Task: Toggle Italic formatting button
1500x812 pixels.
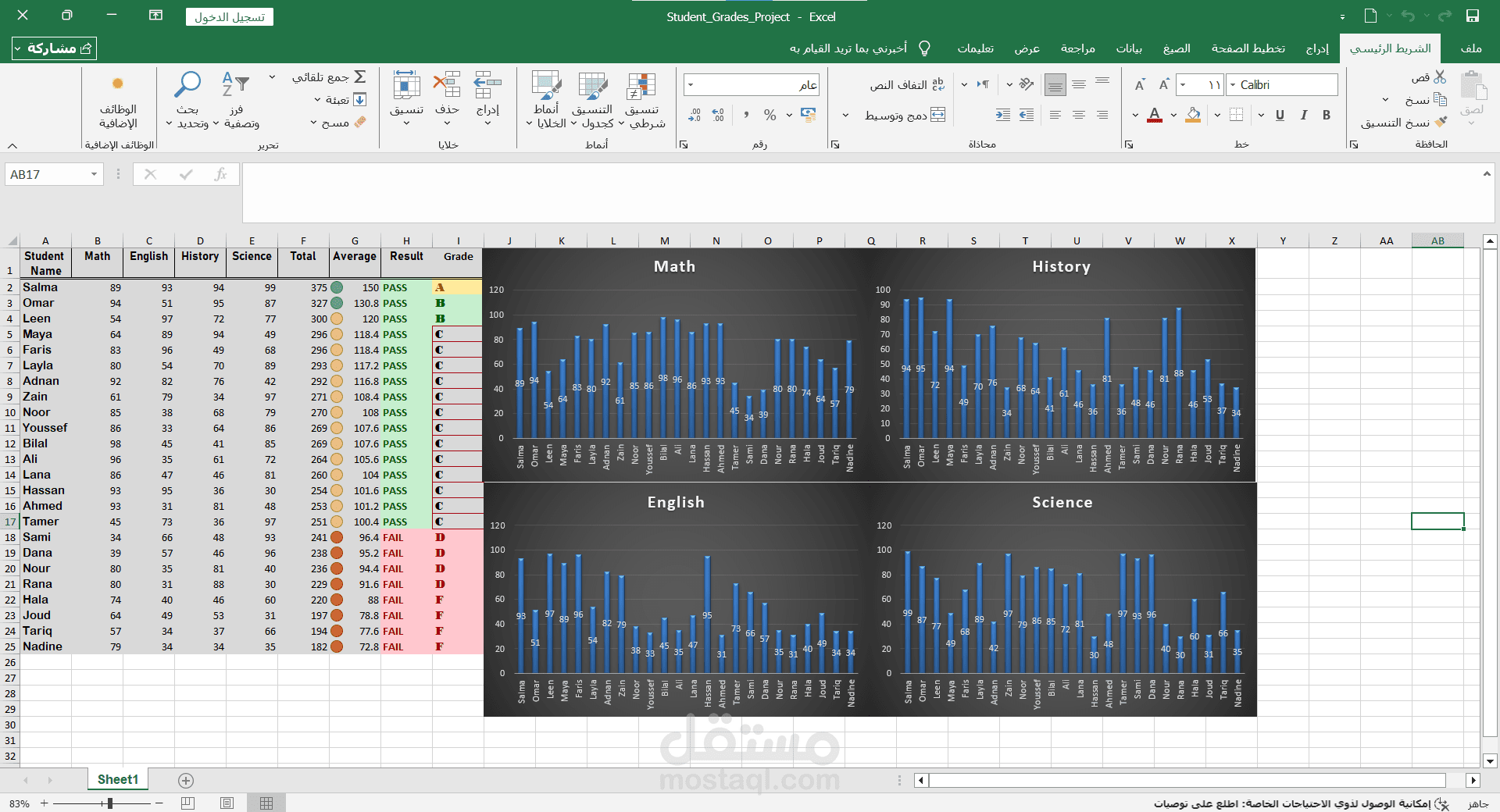Action: (x=1303, y=116)
